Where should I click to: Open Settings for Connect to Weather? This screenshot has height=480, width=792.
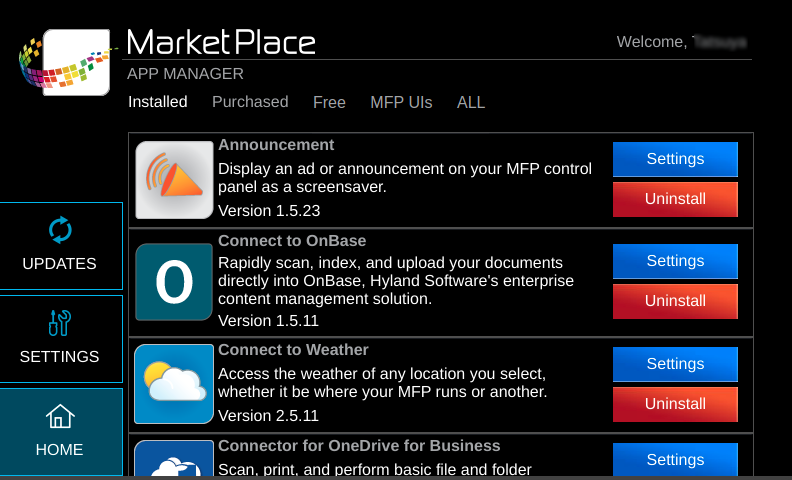[675, 364]
